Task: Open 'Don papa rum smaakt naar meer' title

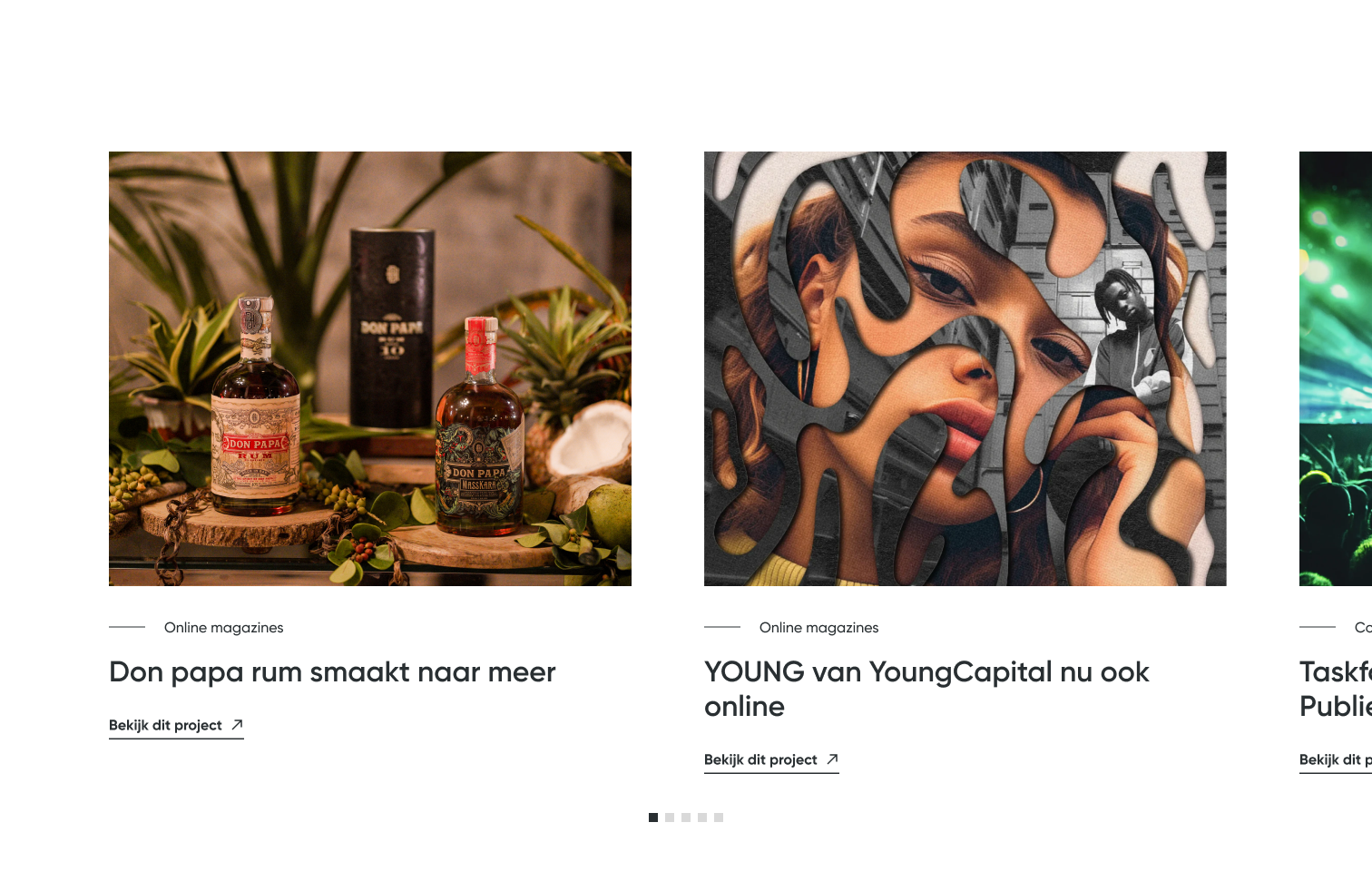Action: (x=332, y=672)
